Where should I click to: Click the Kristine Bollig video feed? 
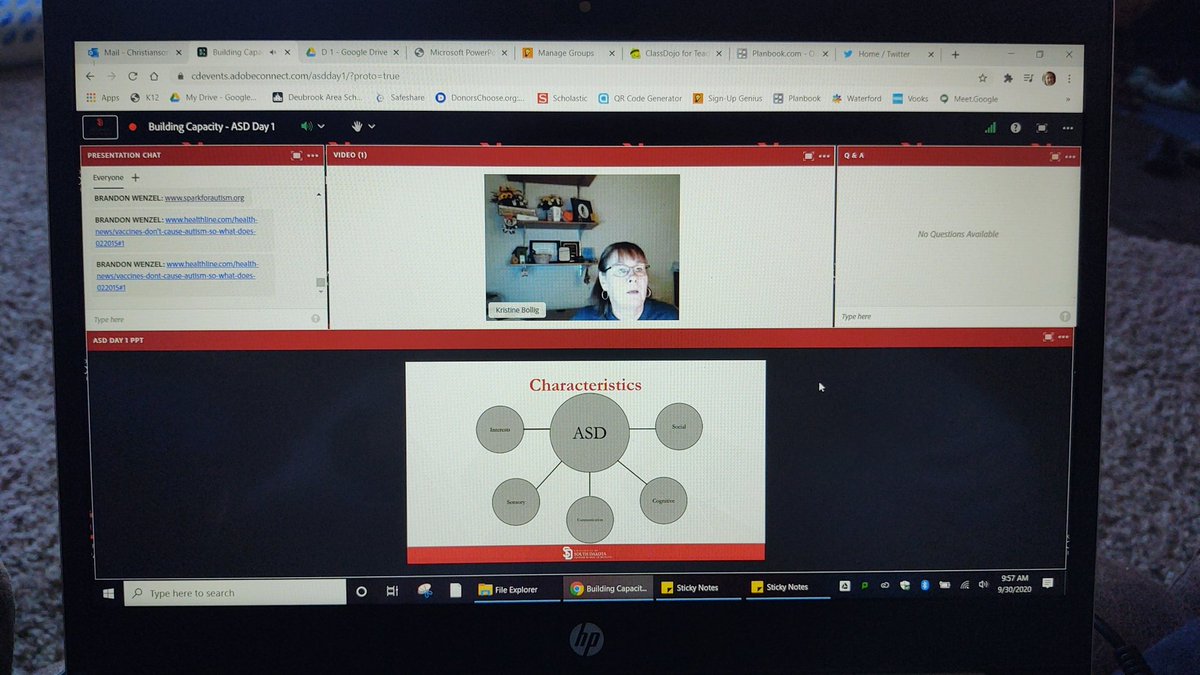point(582,247)
